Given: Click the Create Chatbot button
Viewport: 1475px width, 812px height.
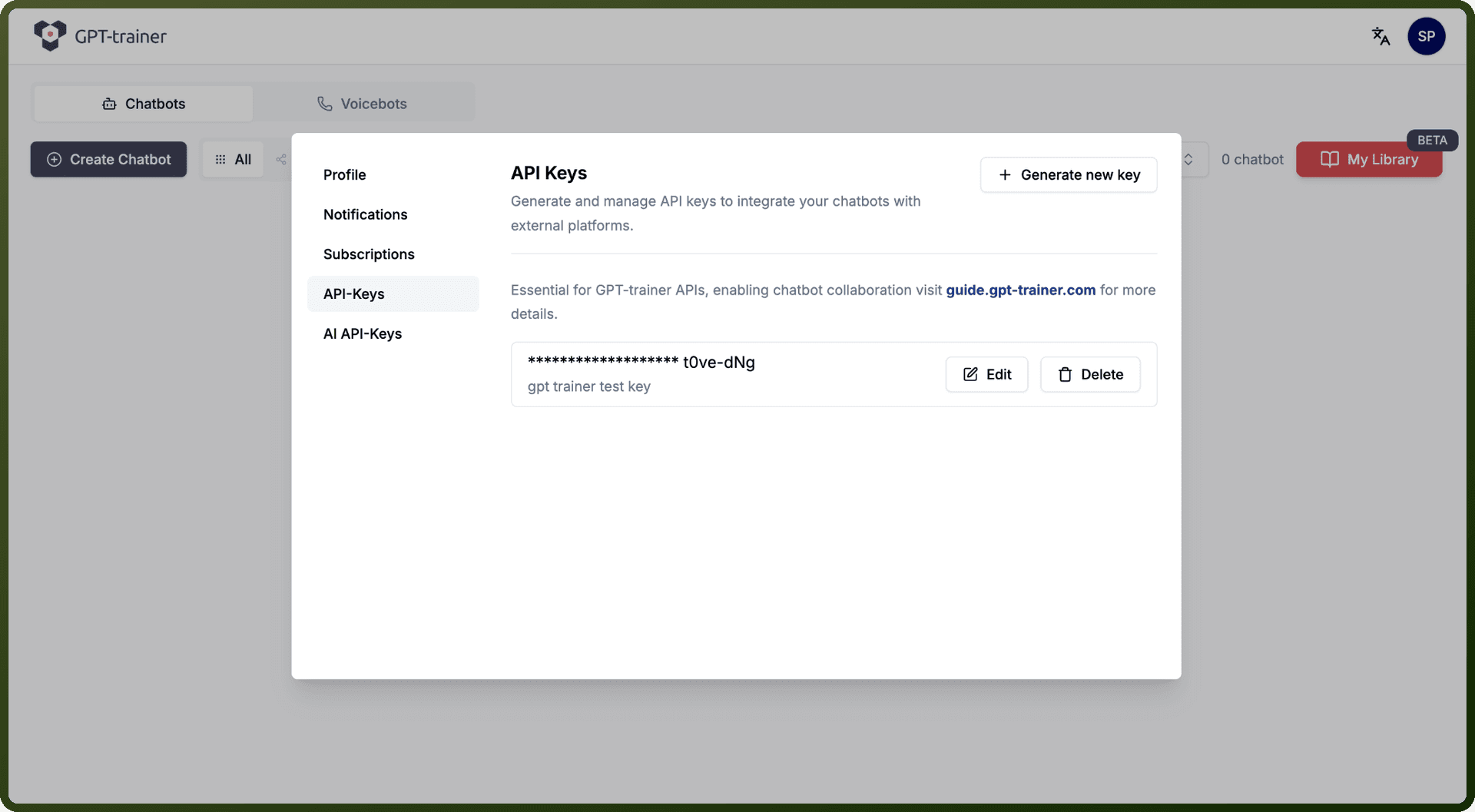Looking at the screenshot, I should [108, 159].
